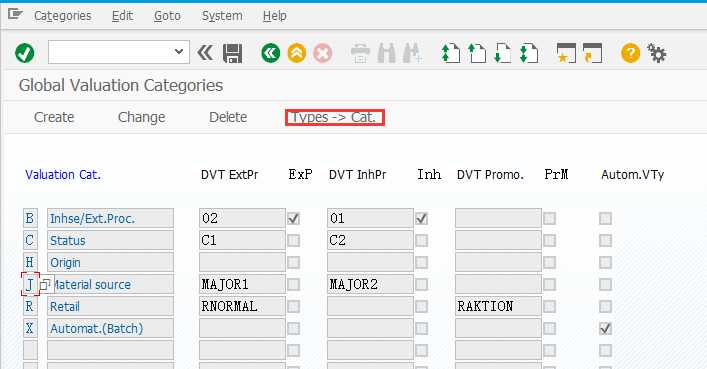Screen dimensions: 707x369
Task: Select valuation category B field
Action: [x=30, y=218]
